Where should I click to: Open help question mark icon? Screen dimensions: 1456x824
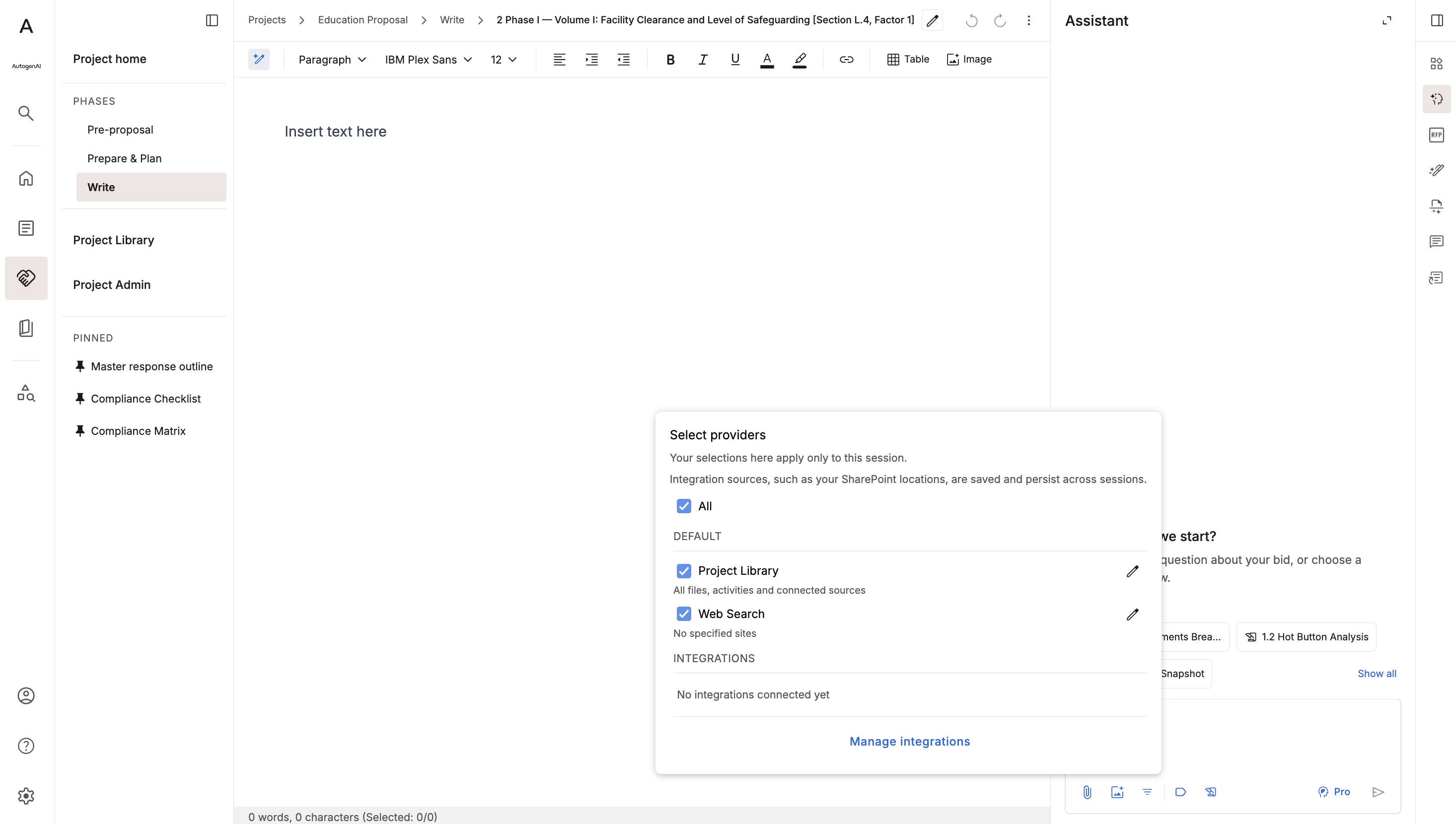[26, 746]
